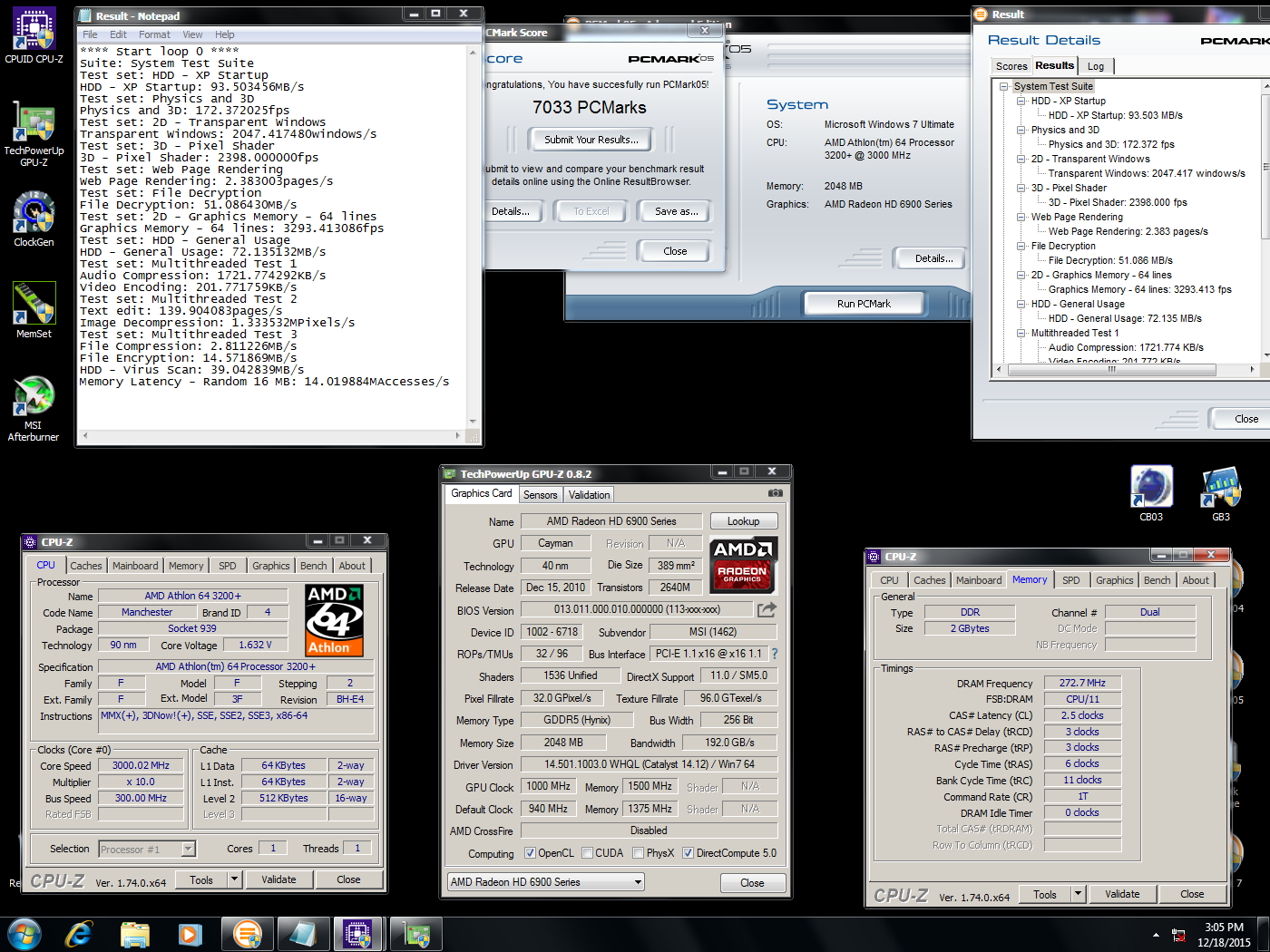
Task: Open Mainboard tab in left CPU-Z
Action: click(135, 566)
